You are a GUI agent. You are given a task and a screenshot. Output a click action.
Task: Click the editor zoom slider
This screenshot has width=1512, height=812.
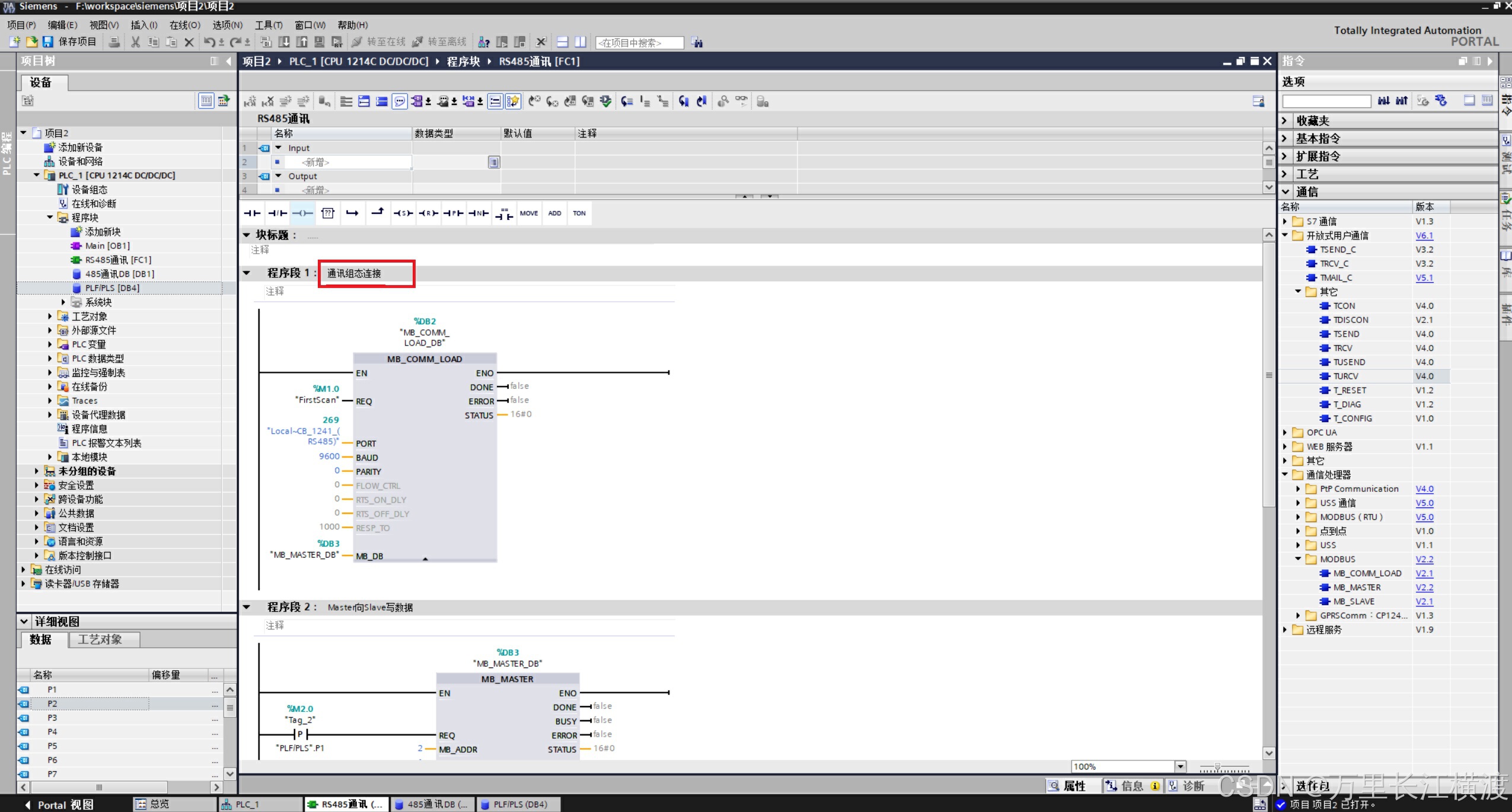point(1217,767)
